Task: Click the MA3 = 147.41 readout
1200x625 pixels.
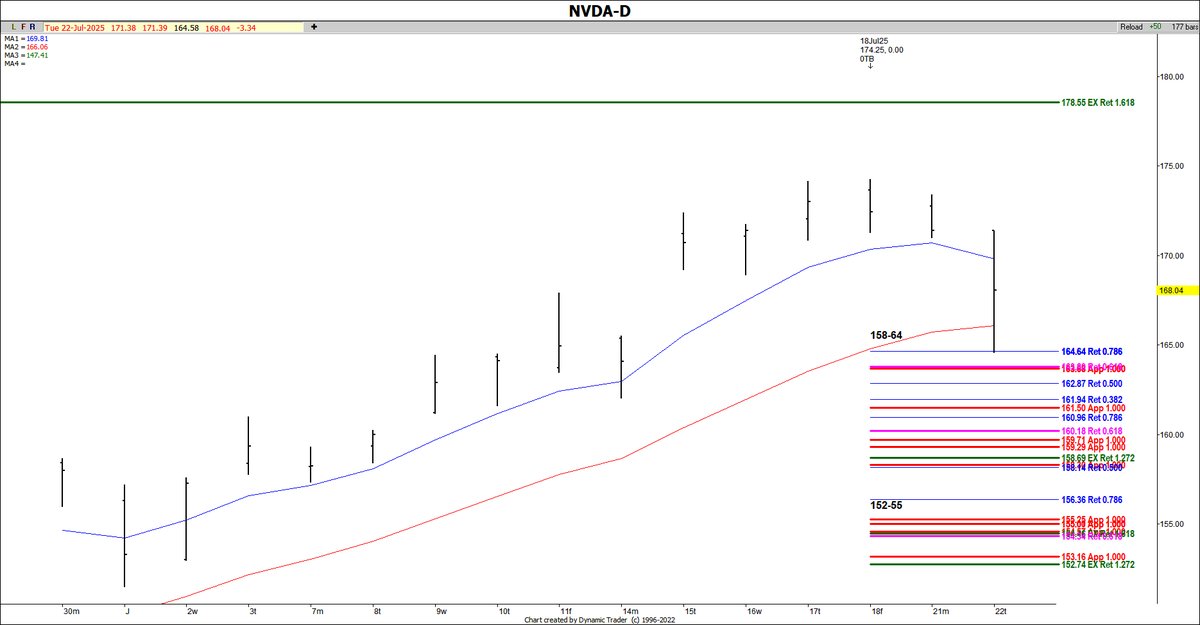Action: point(25,56)
